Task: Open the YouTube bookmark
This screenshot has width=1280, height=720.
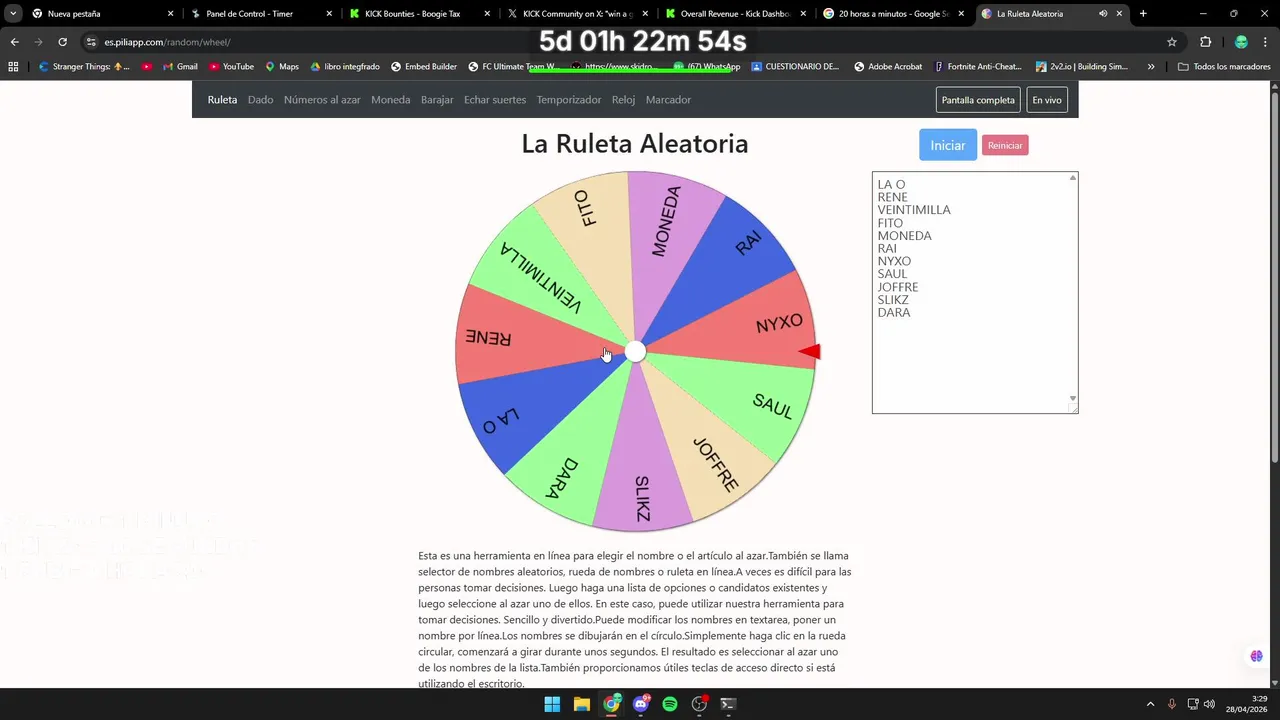Action: pos(231,67)
